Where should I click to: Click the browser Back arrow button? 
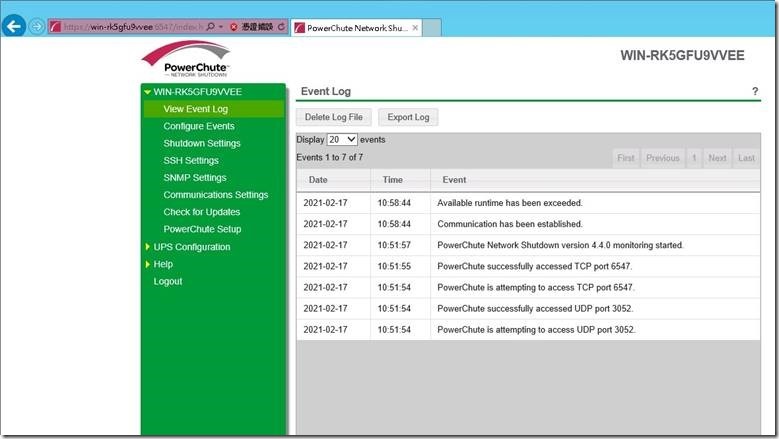point(14,27)
